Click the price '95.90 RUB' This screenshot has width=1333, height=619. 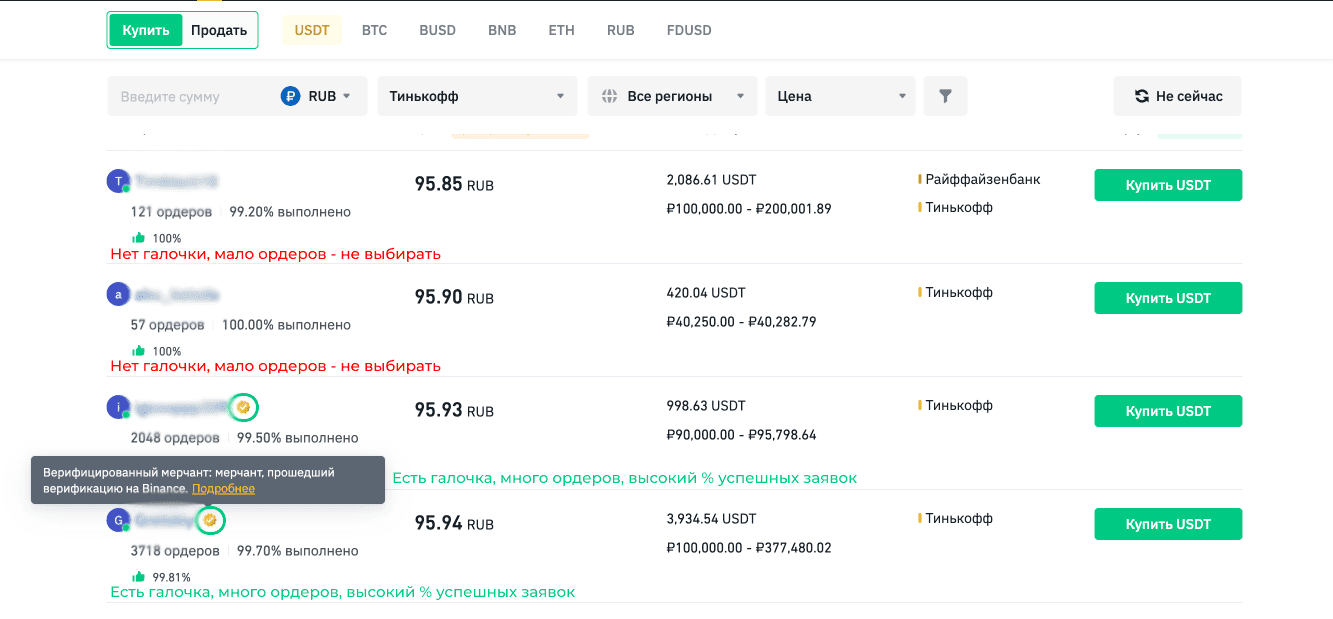point(454,297)
